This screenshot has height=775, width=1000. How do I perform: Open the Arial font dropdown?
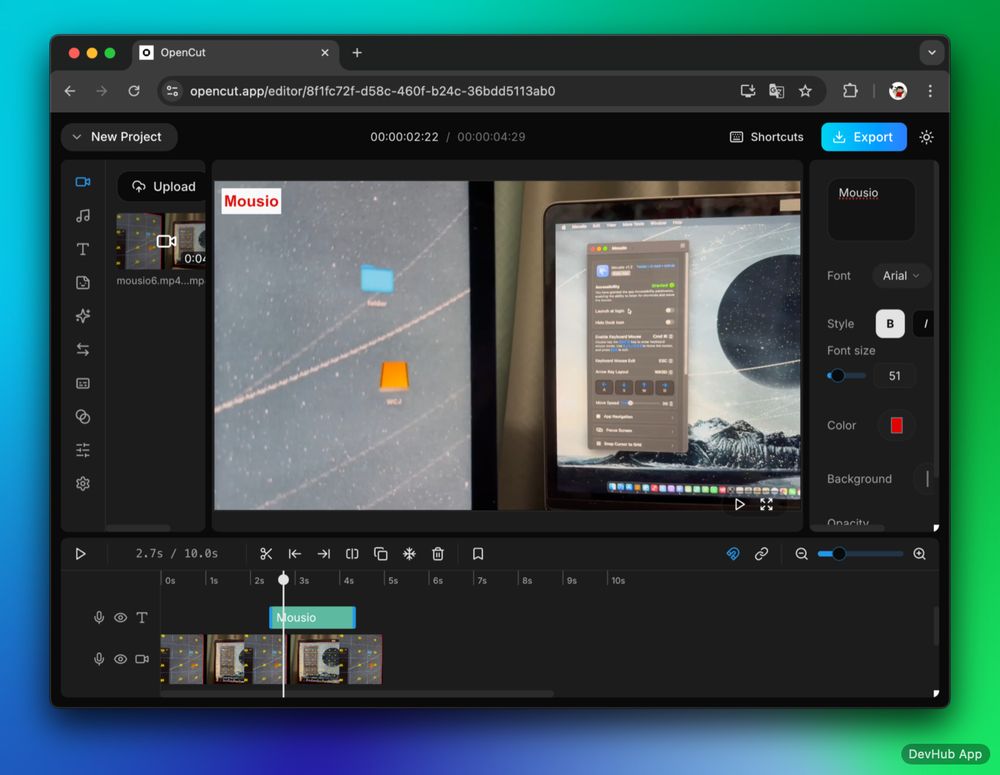(901, 276)
